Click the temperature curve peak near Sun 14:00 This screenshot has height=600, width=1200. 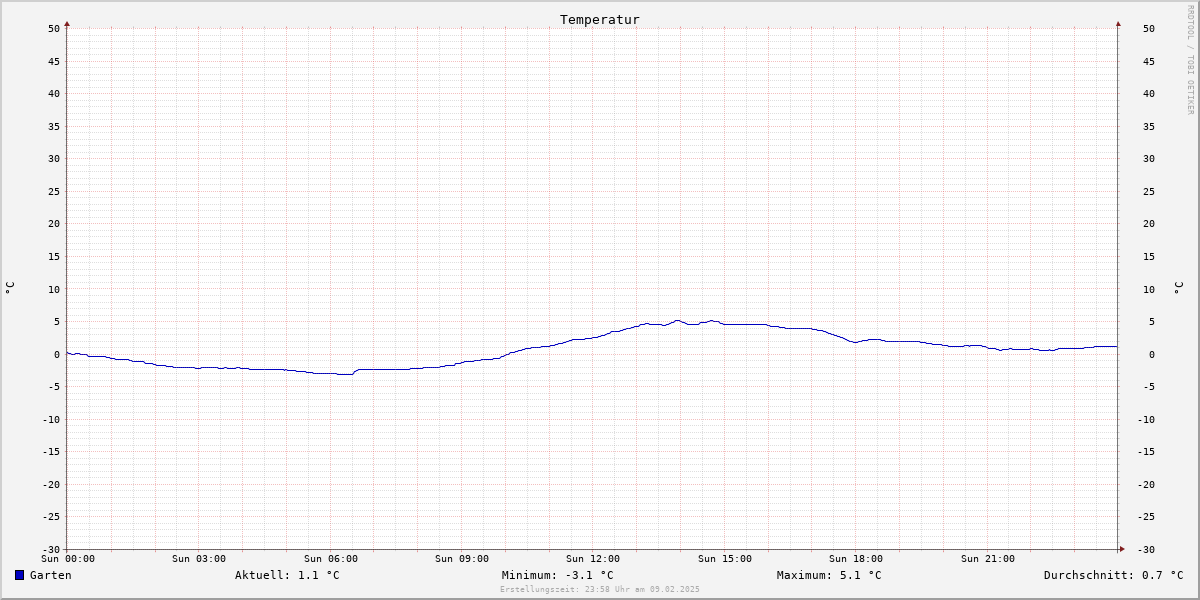click(677, 321)
